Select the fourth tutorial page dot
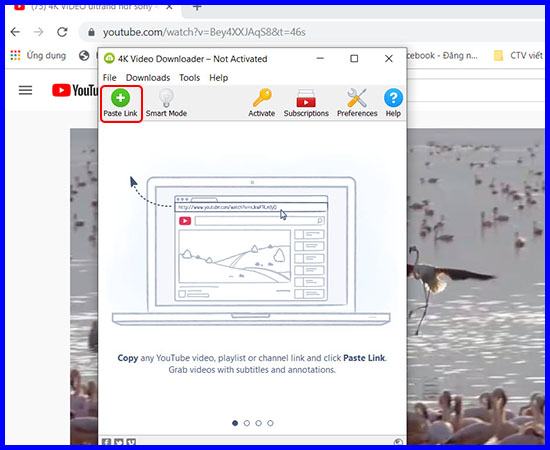The height and width of the screenshot is (450, 550). pyautogui.click(x=270, y=423)
